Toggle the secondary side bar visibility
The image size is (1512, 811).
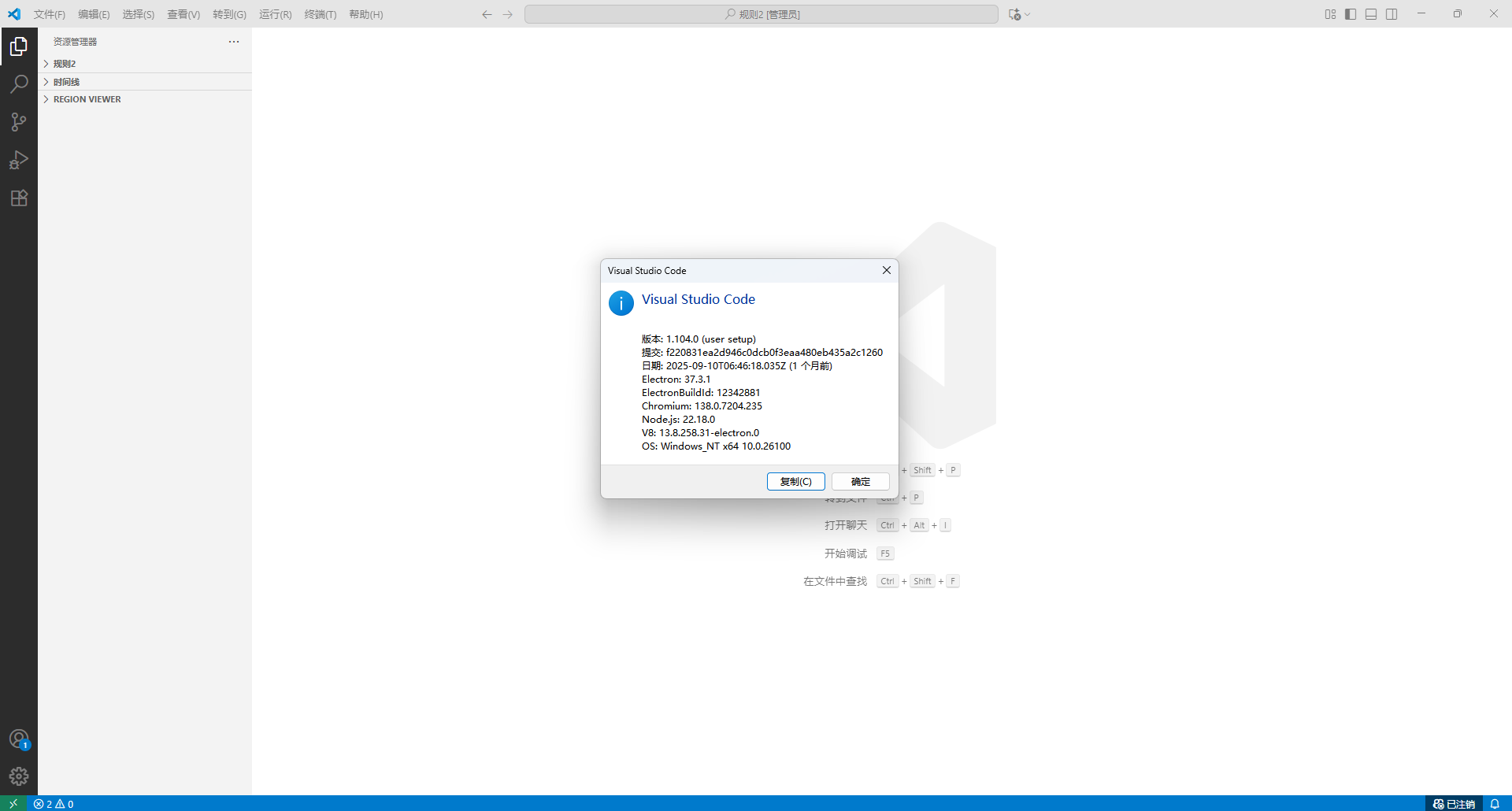pos(1392,14)
